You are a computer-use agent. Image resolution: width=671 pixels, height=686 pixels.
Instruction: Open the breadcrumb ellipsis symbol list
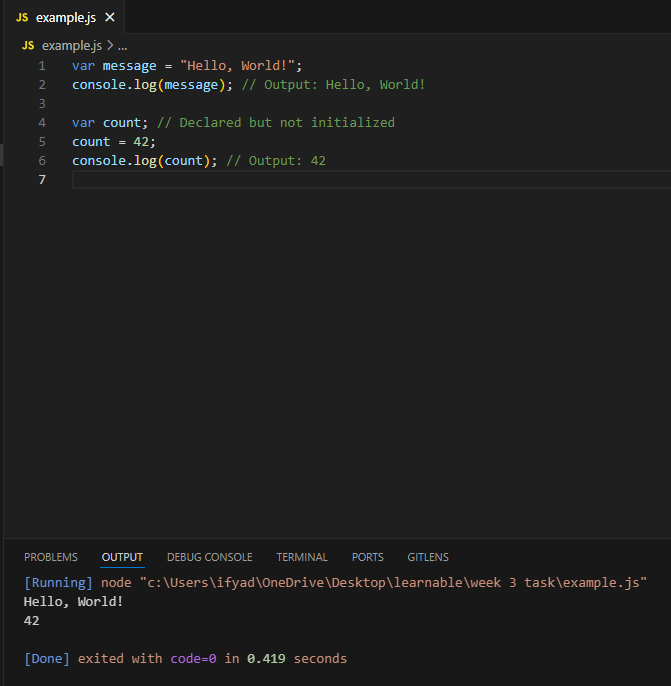click(x=122, y=46)
